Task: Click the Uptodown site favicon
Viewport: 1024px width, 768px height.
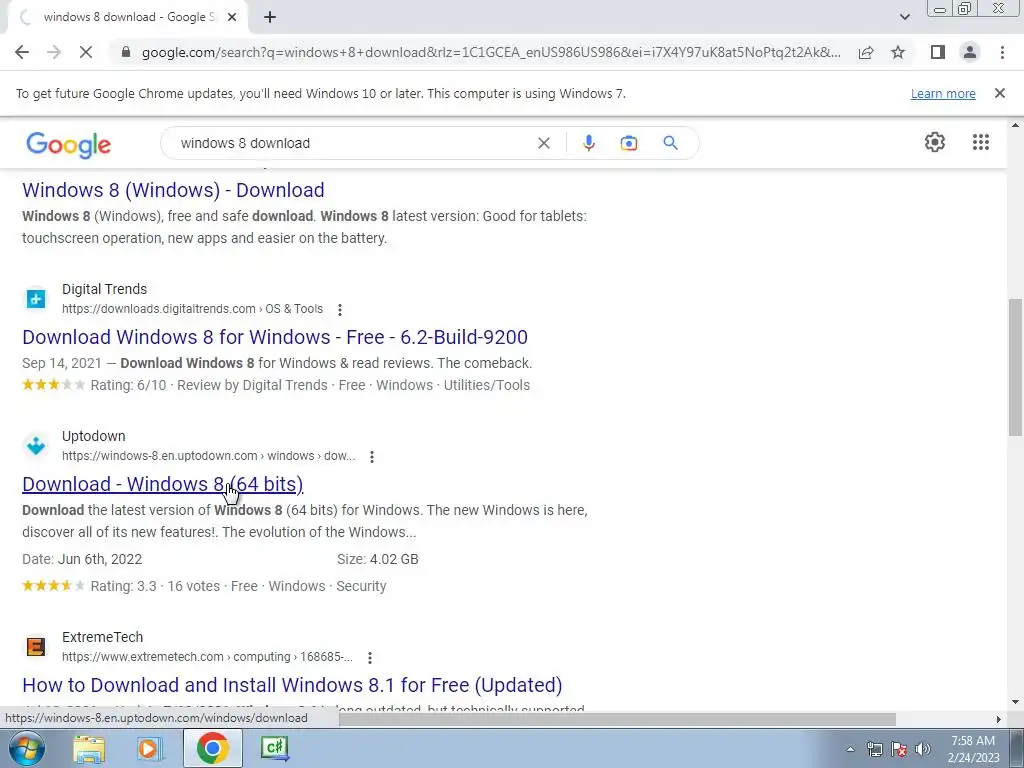Action: point(36,446)
